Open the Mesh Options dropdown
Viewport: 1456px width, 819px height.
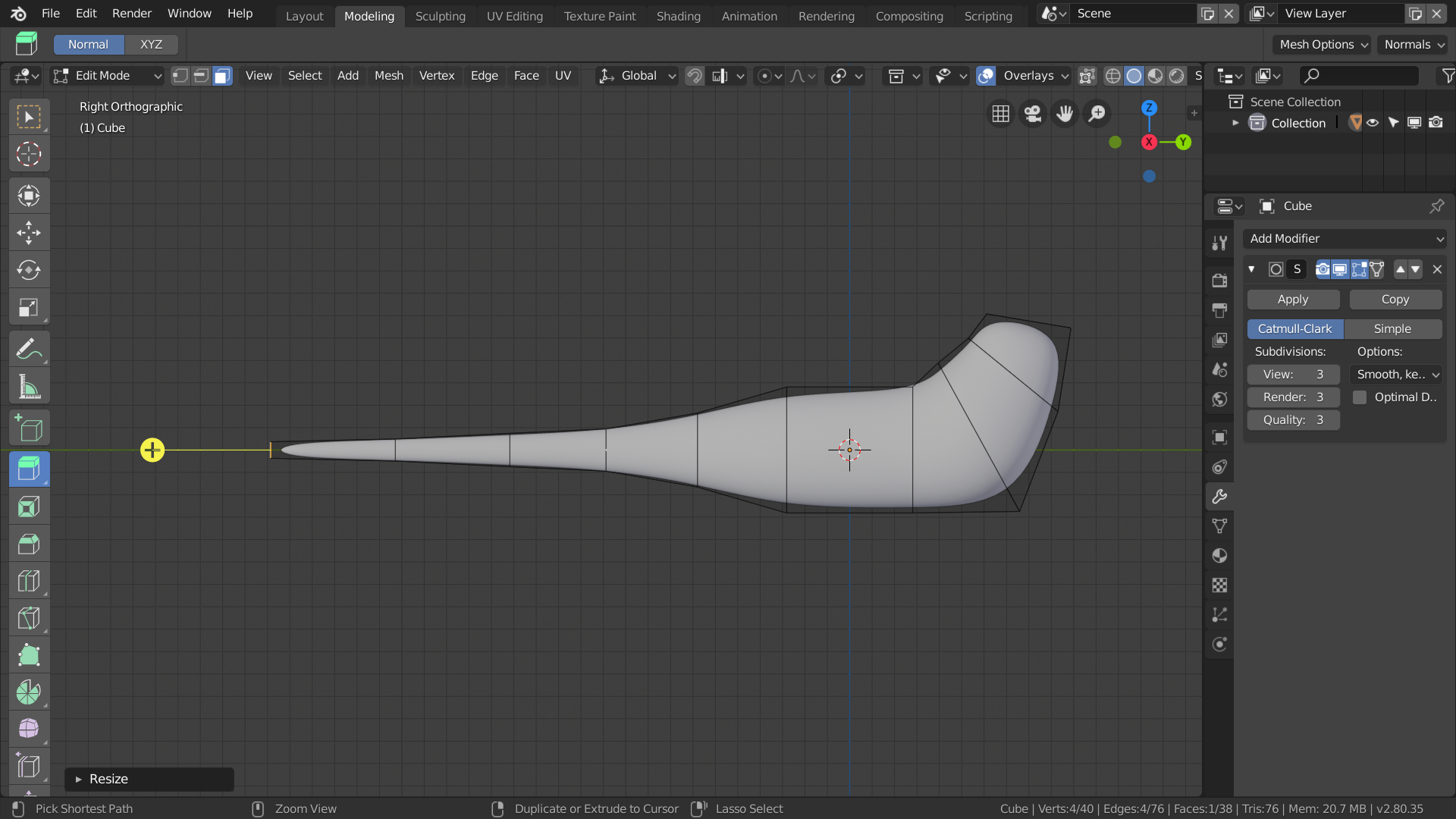(x=1322, y=45)
